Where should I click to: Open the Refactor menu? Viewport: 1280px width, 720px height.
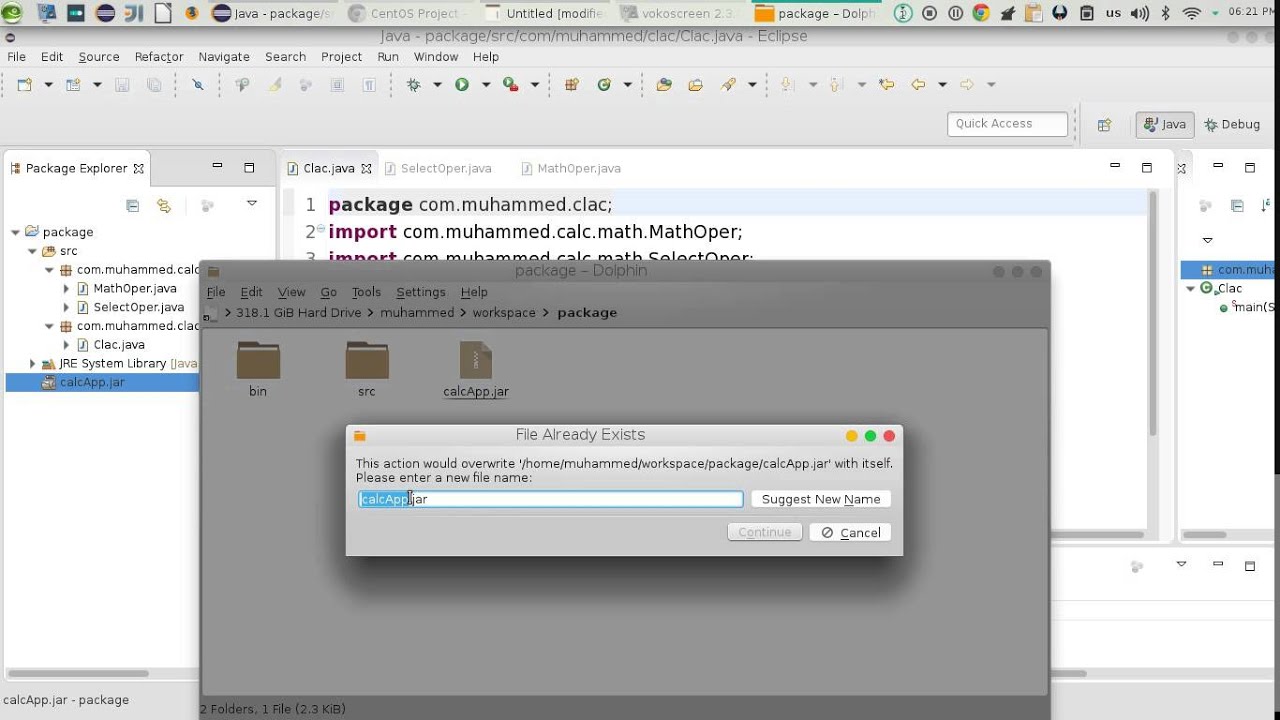tap(159, 57)
